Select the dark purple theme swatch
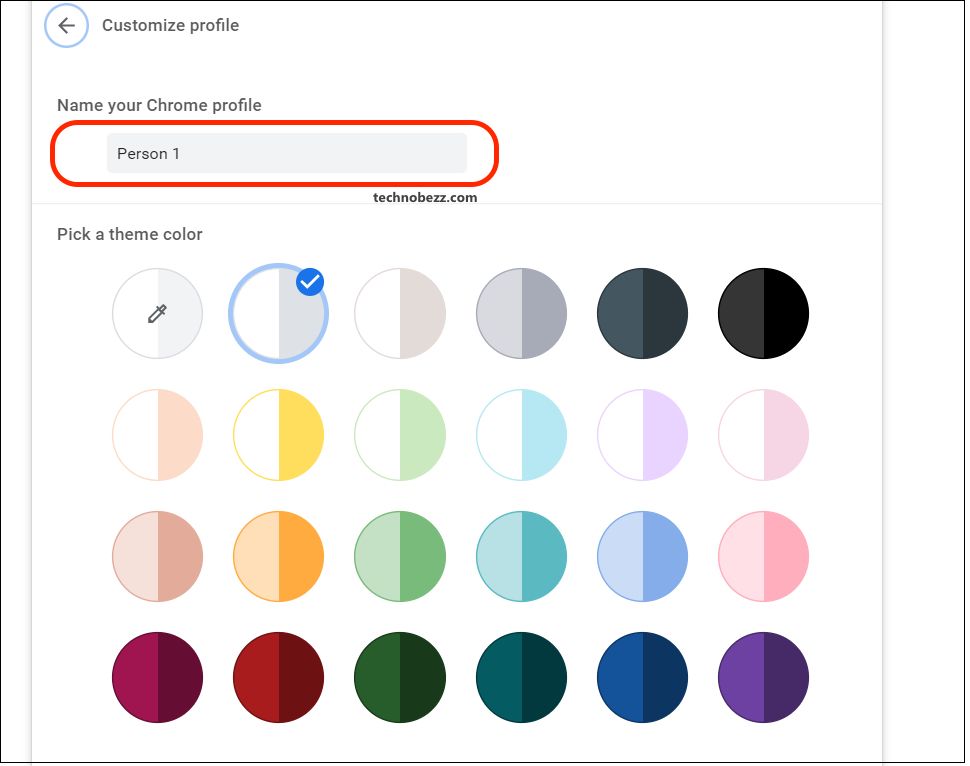Screen dimensions: 970x766 [763, 677]
